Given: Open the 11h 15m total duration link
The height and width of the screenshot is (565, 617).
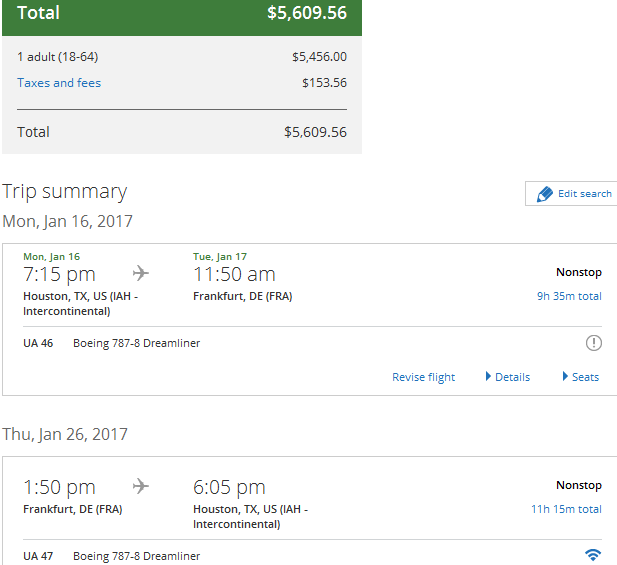Looking at the screenshot, I should click(x=566, y=509).
